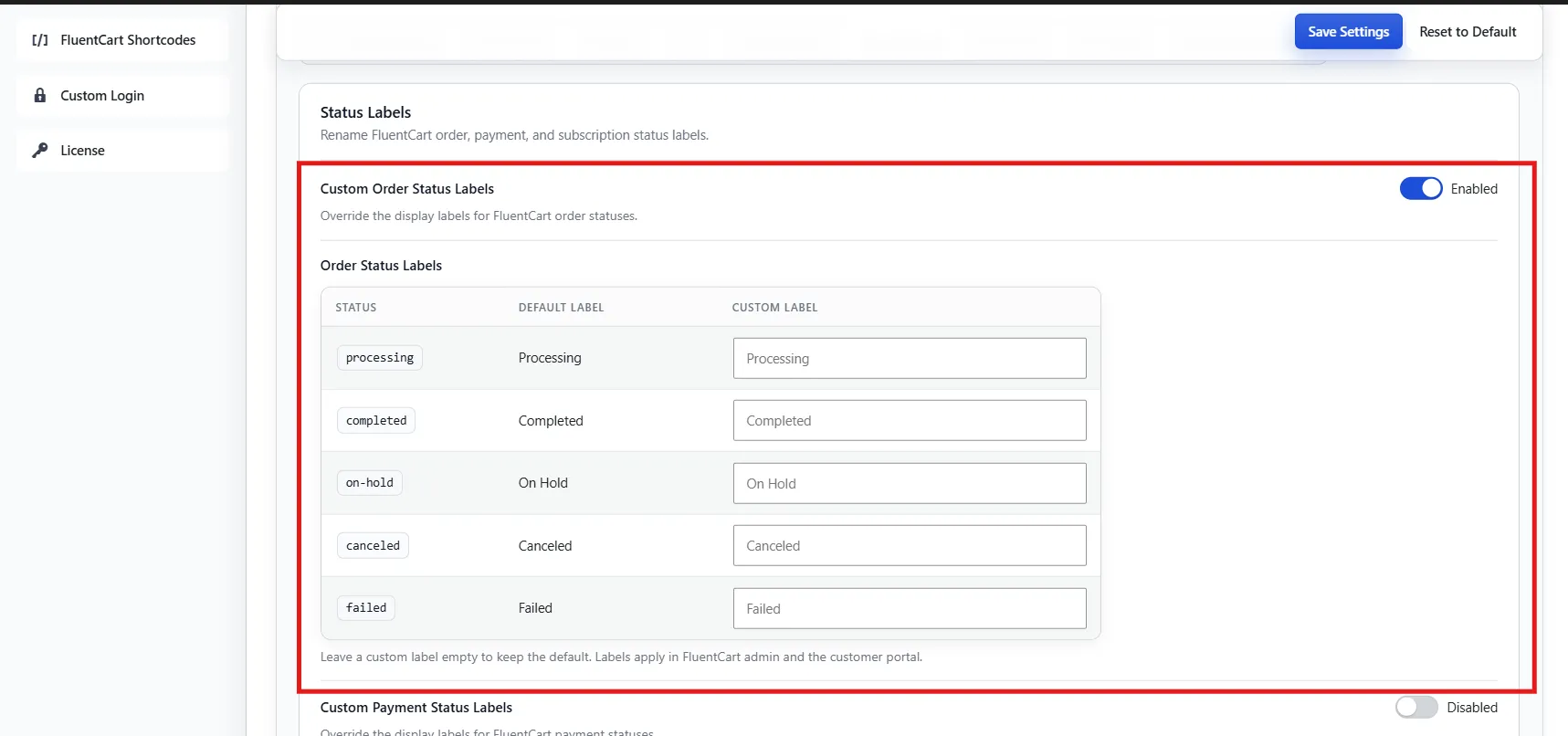Click the 'Custom Payment Status Labels' heading

point(416,708)
